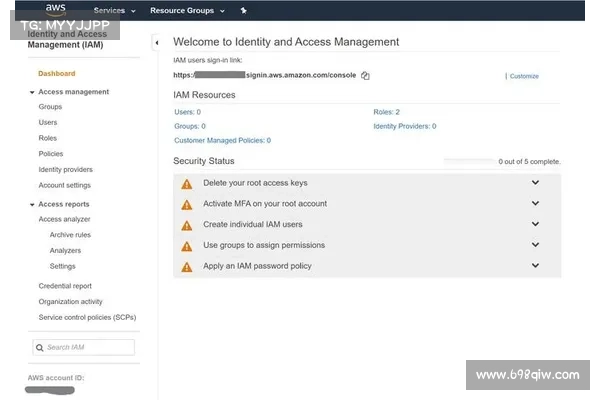This screenshot has height=400, width=600.
Task: Click warning icon for Delete root access keys
Action: (187, 184)
